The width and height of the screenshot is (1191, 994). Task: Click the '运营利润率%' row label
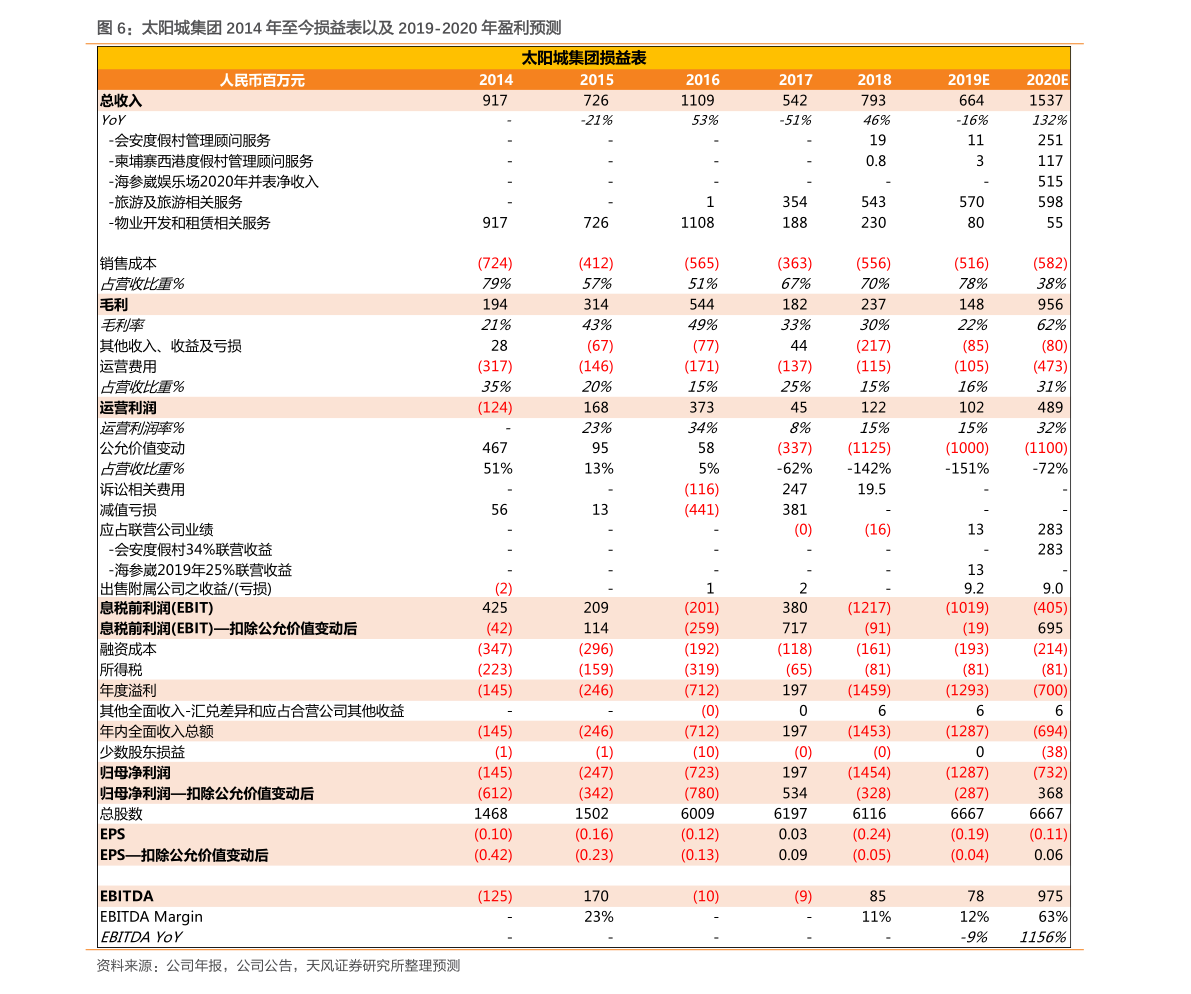coord(142,428)
